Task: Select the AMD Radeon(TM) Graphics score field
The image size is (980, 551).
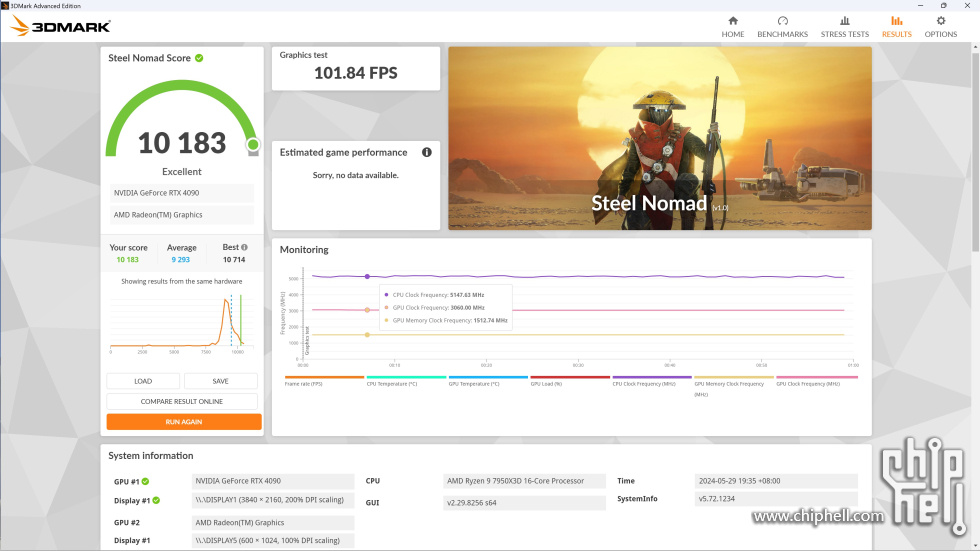Action: tap(182, 215)
